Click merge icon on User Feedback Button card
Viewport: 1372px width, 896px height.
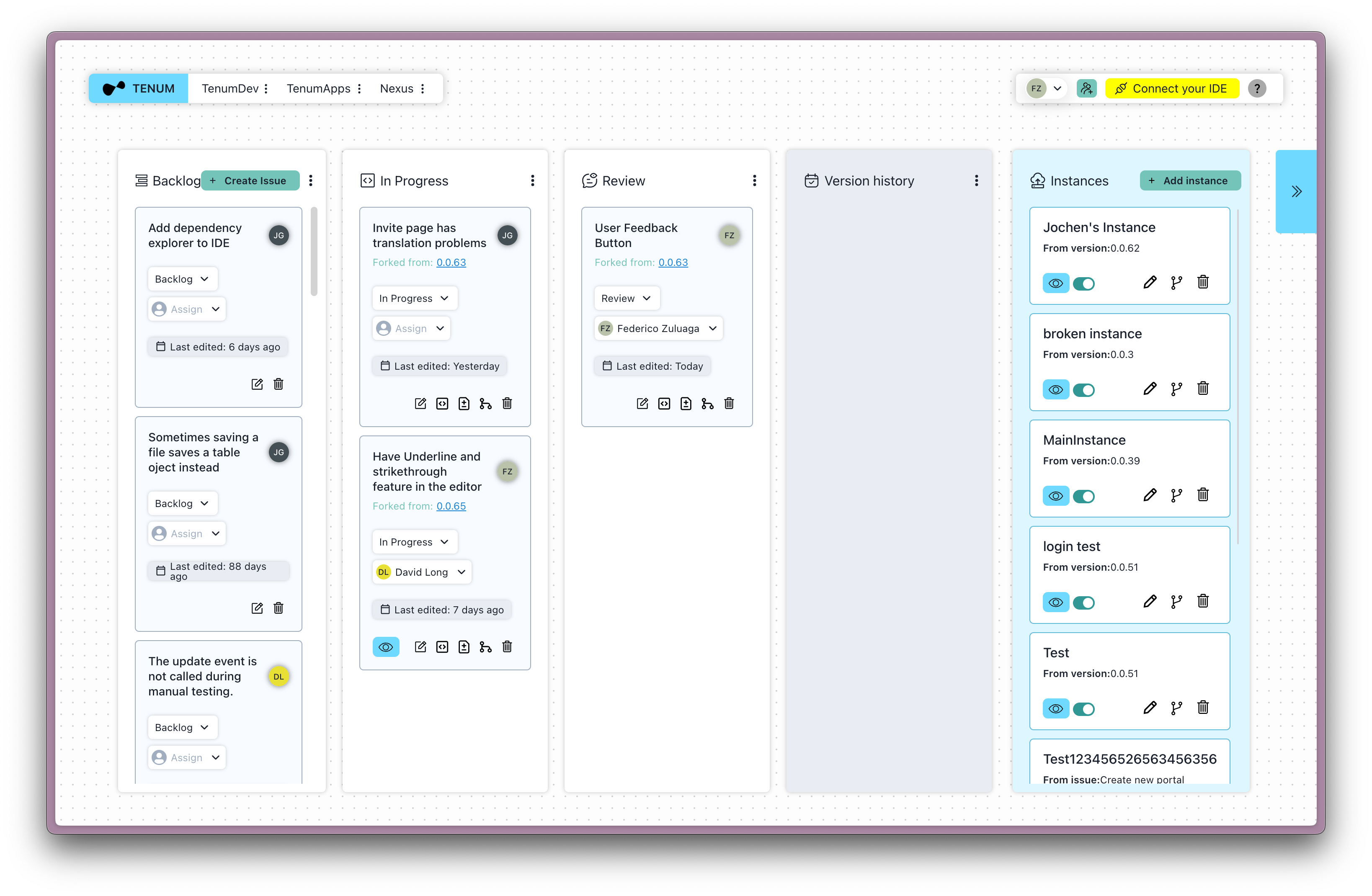coord(707,403)
